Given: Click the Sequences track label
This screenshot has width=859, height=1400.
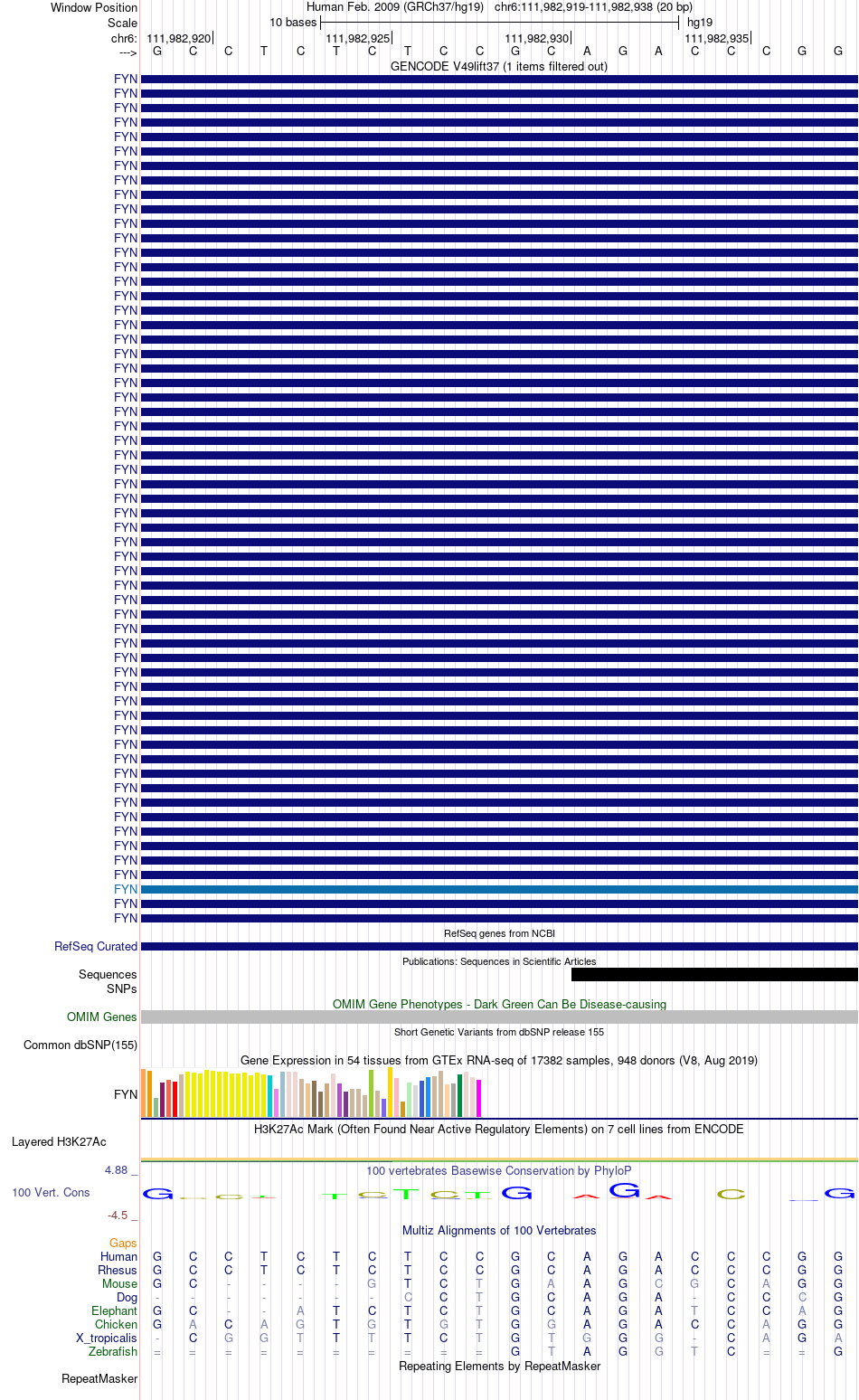Looking at the screenshot, I should point(108,974).
